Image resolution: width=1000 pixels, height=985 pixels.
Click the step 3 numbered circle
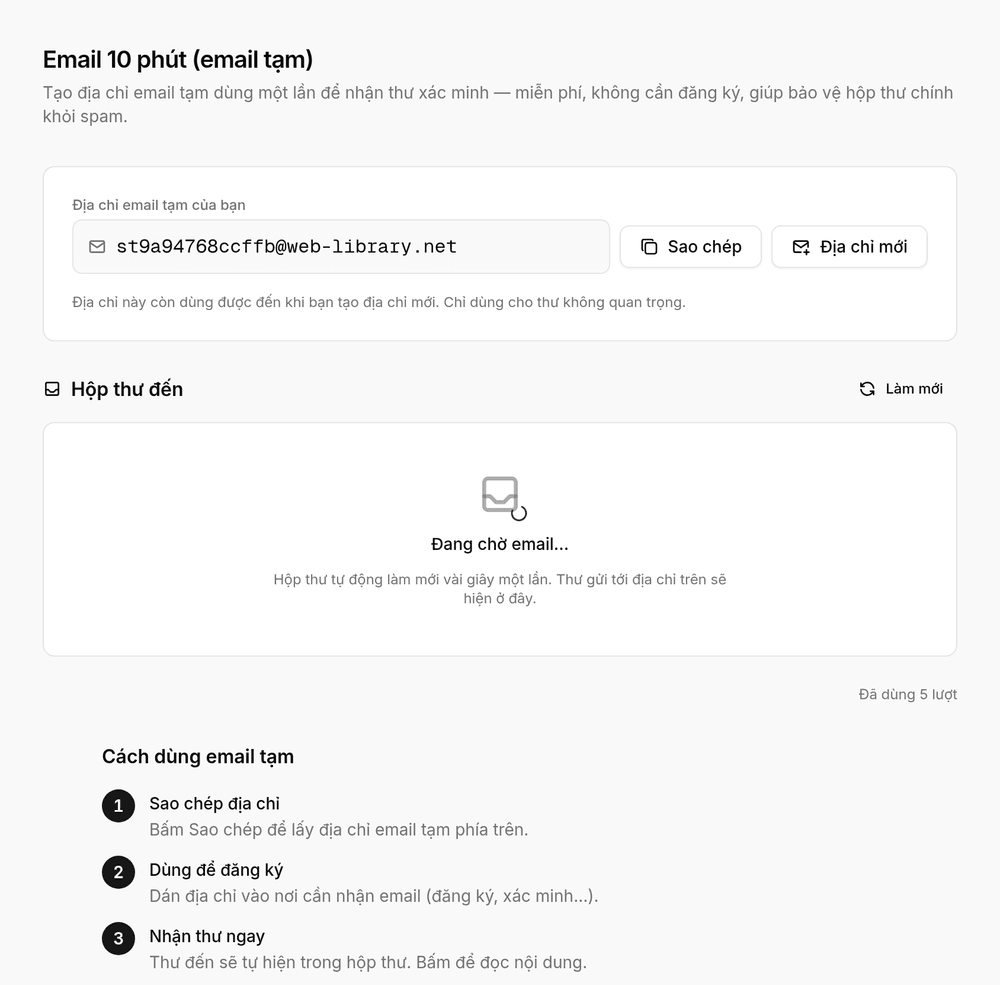pyautogui.click(x=119, y=938)
